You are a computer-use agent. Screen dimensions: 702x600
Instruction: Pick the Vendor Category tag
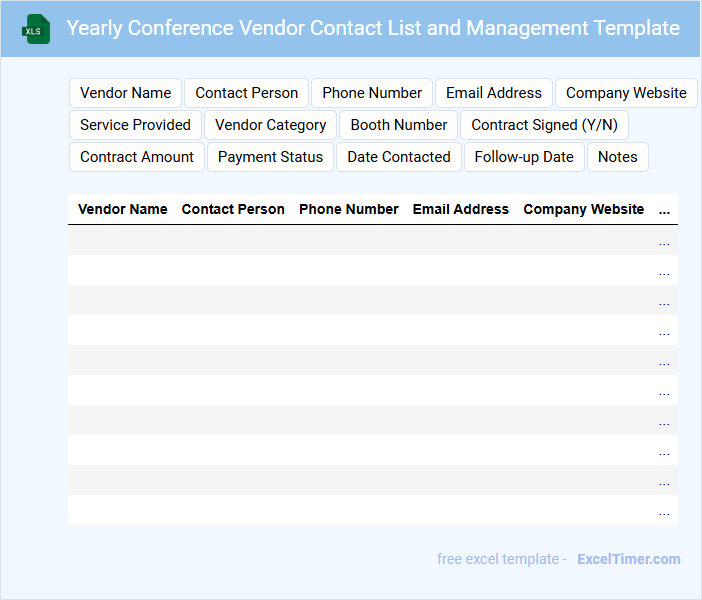271,125
